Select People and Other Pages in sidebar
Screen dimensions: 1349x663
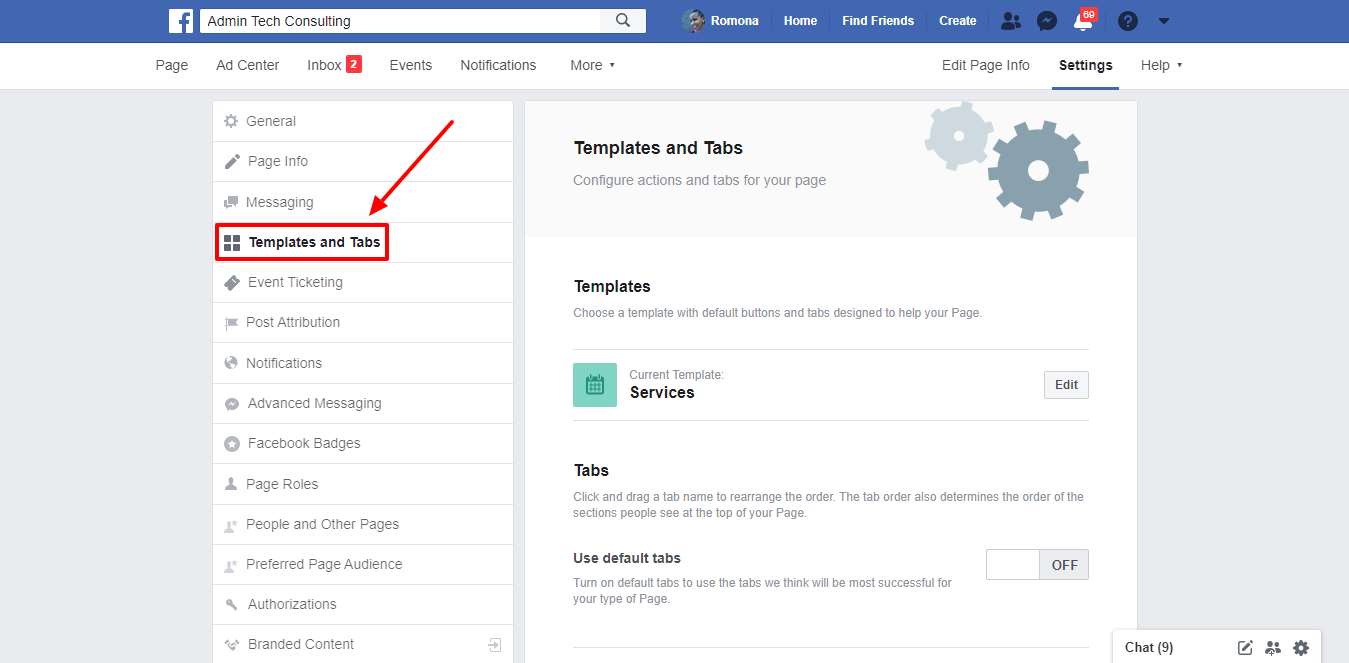coord(363,524)
